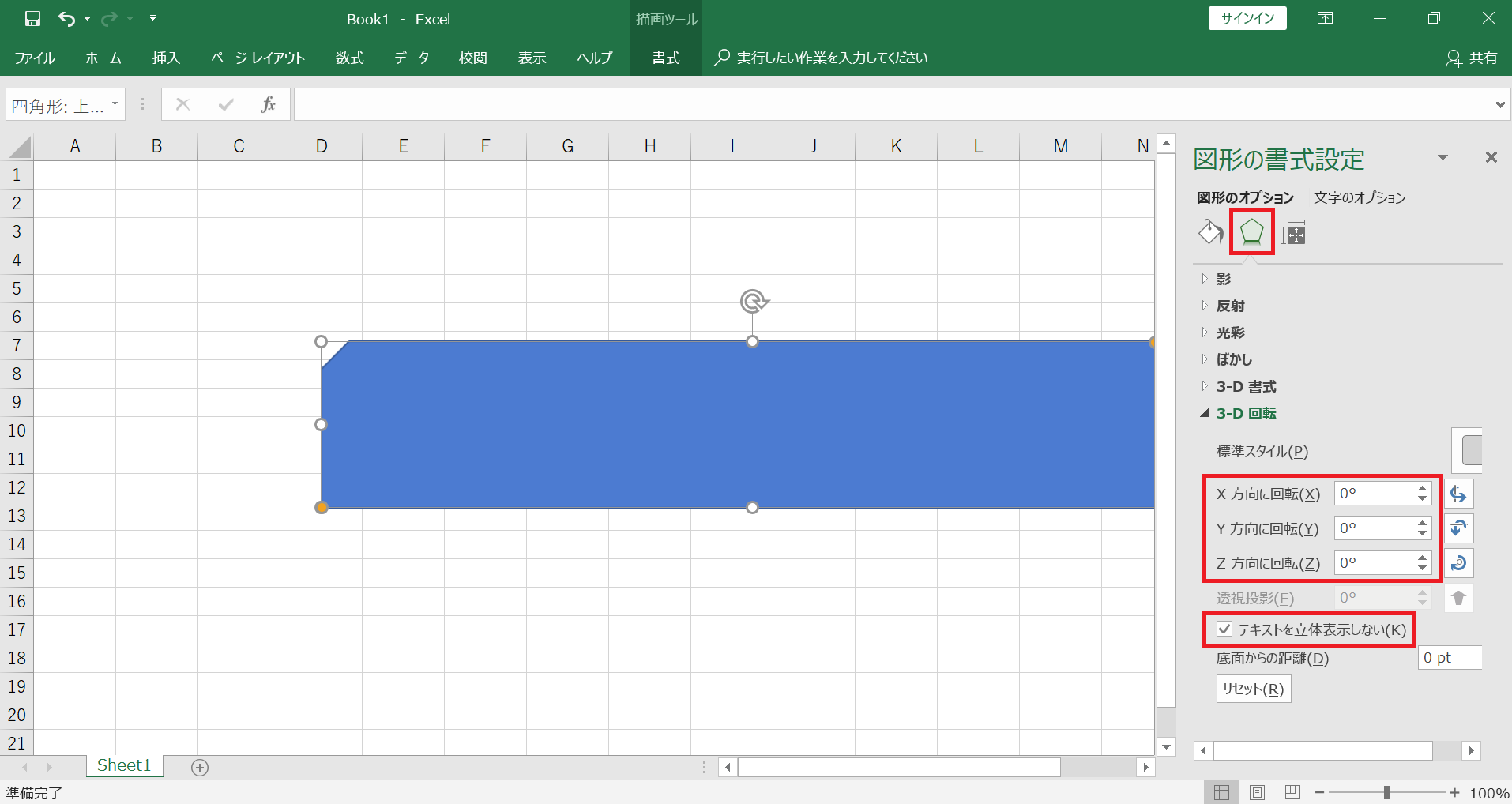This screenshot has width=1512, height=804.
Task: Select the blue snipped-corner rectangle shape
Action: (x=738, y=424)
